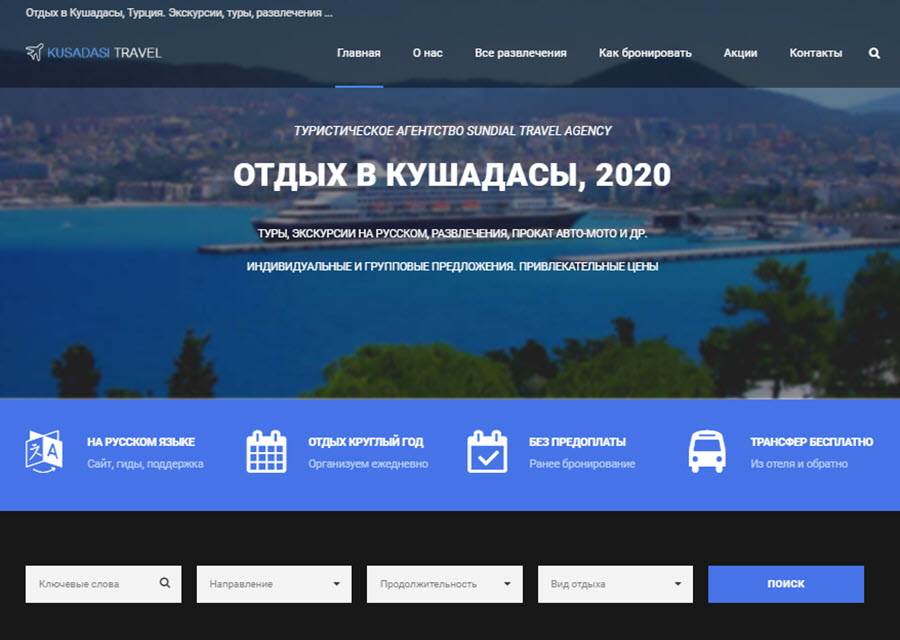
Task: Select the Акции menu item
Action: tap(740, 53)
